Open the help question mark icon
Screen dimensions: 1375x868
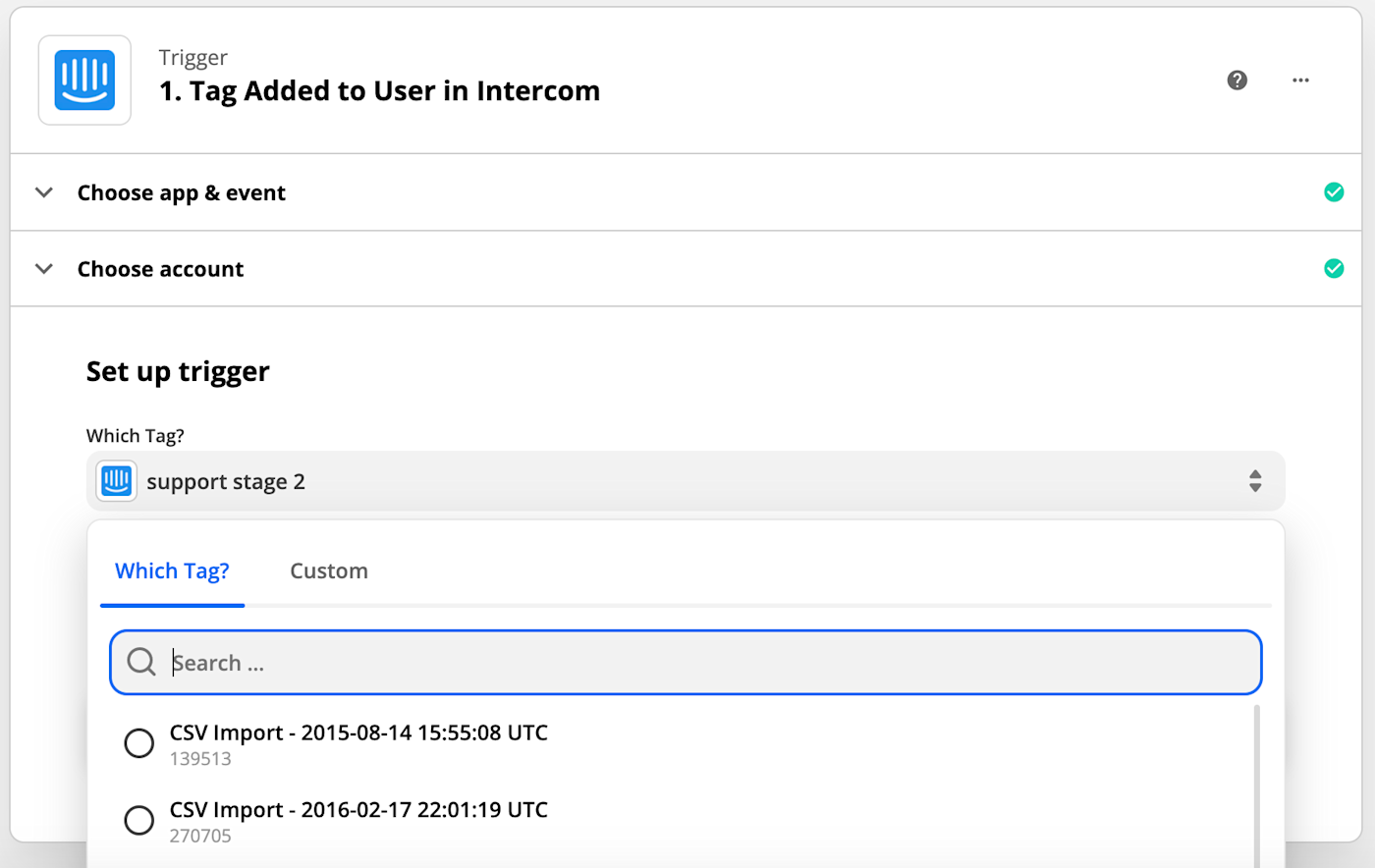[1237, 81]
